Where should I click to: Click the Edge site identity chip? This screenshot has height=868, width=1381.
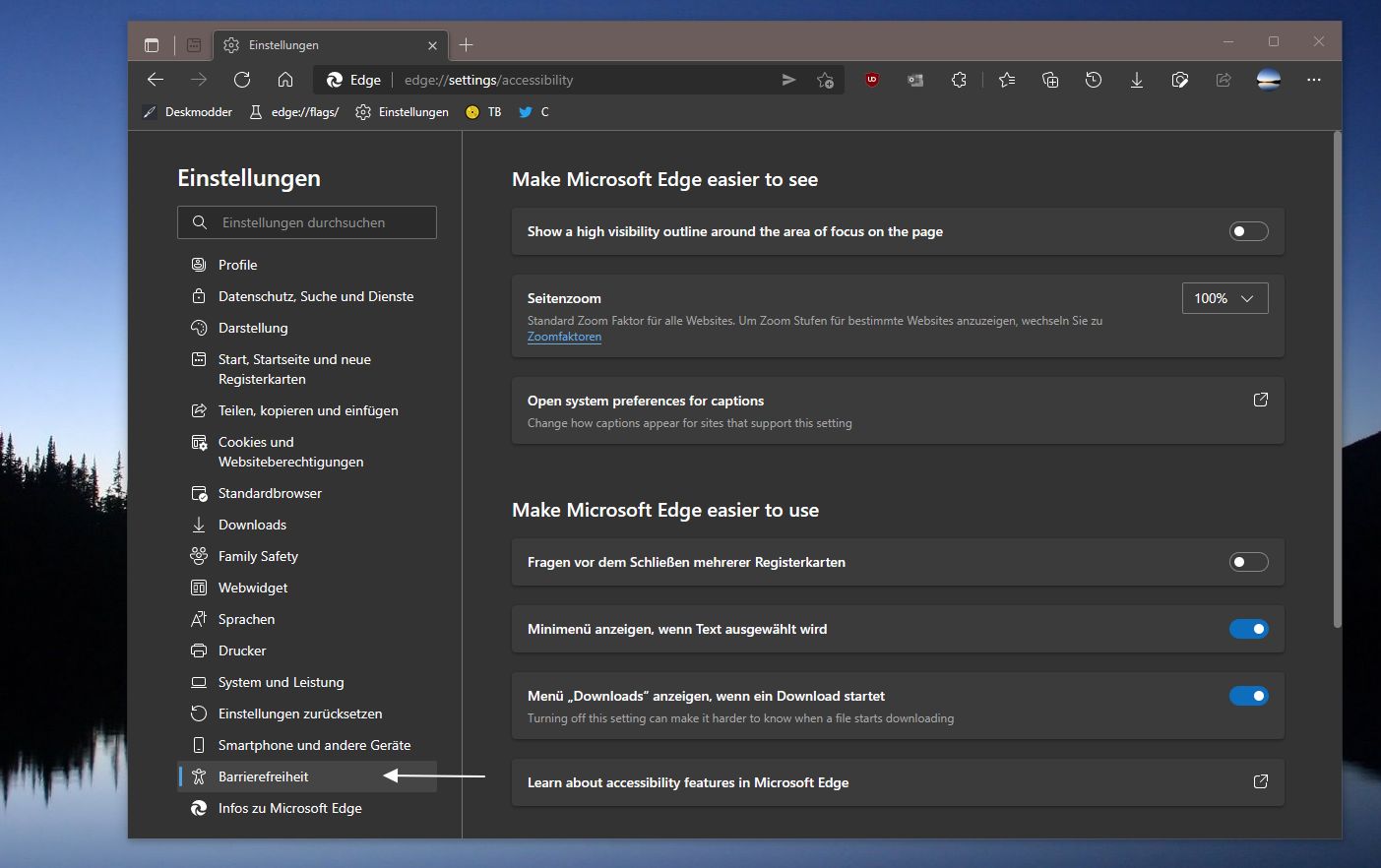pos(353,80)
